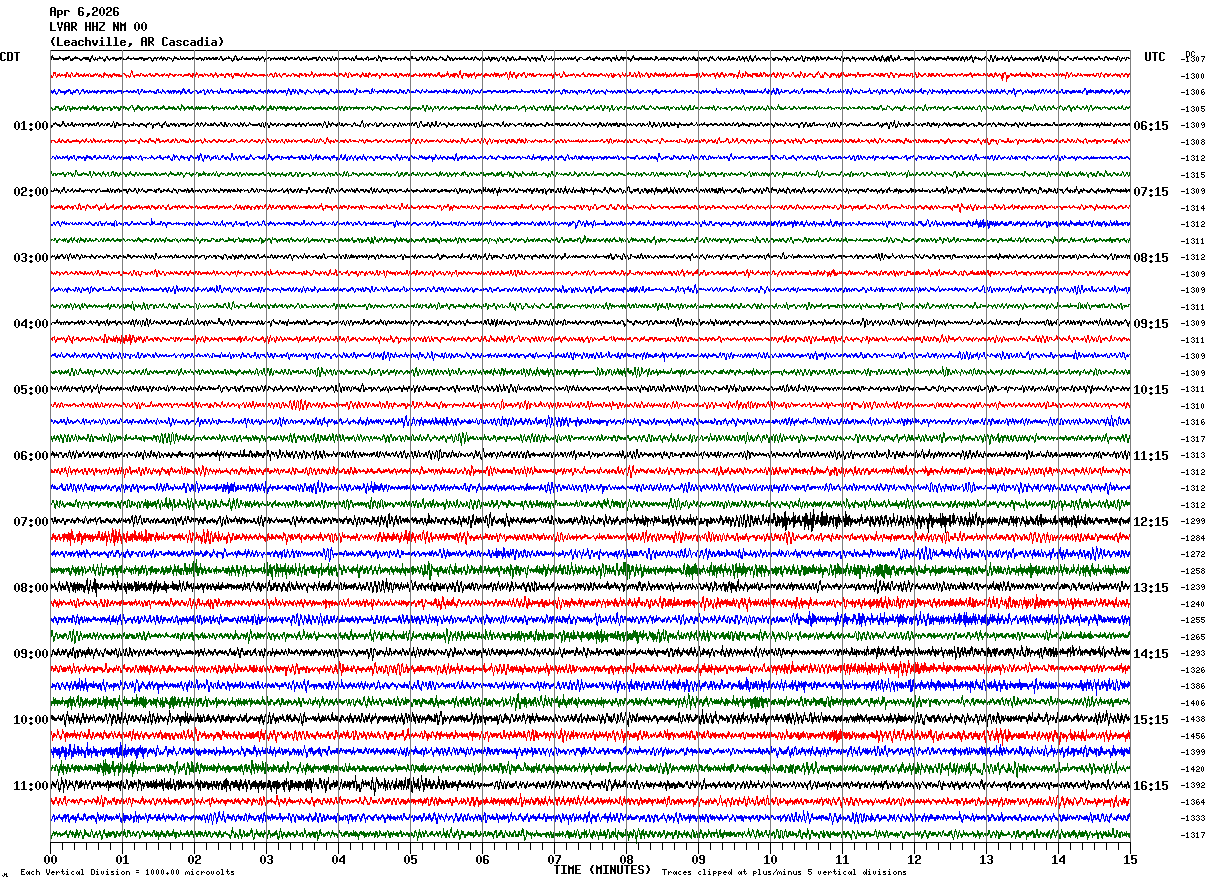
Task: Select the 11:00 CDT time label
Action: (x=31, y=786)
